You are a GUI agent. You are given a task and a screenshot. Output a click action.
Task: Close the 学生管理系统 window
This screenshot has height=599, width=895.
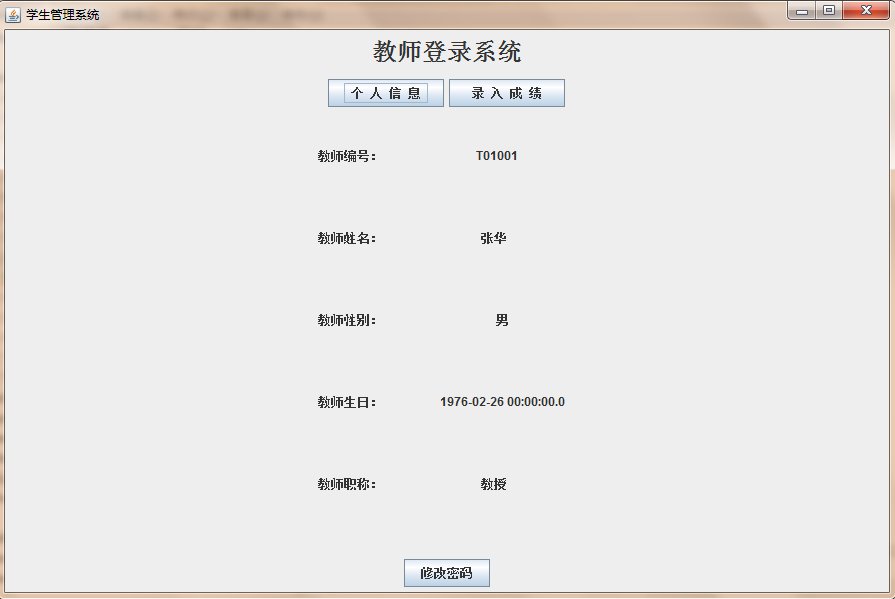(x=866, y=11)
